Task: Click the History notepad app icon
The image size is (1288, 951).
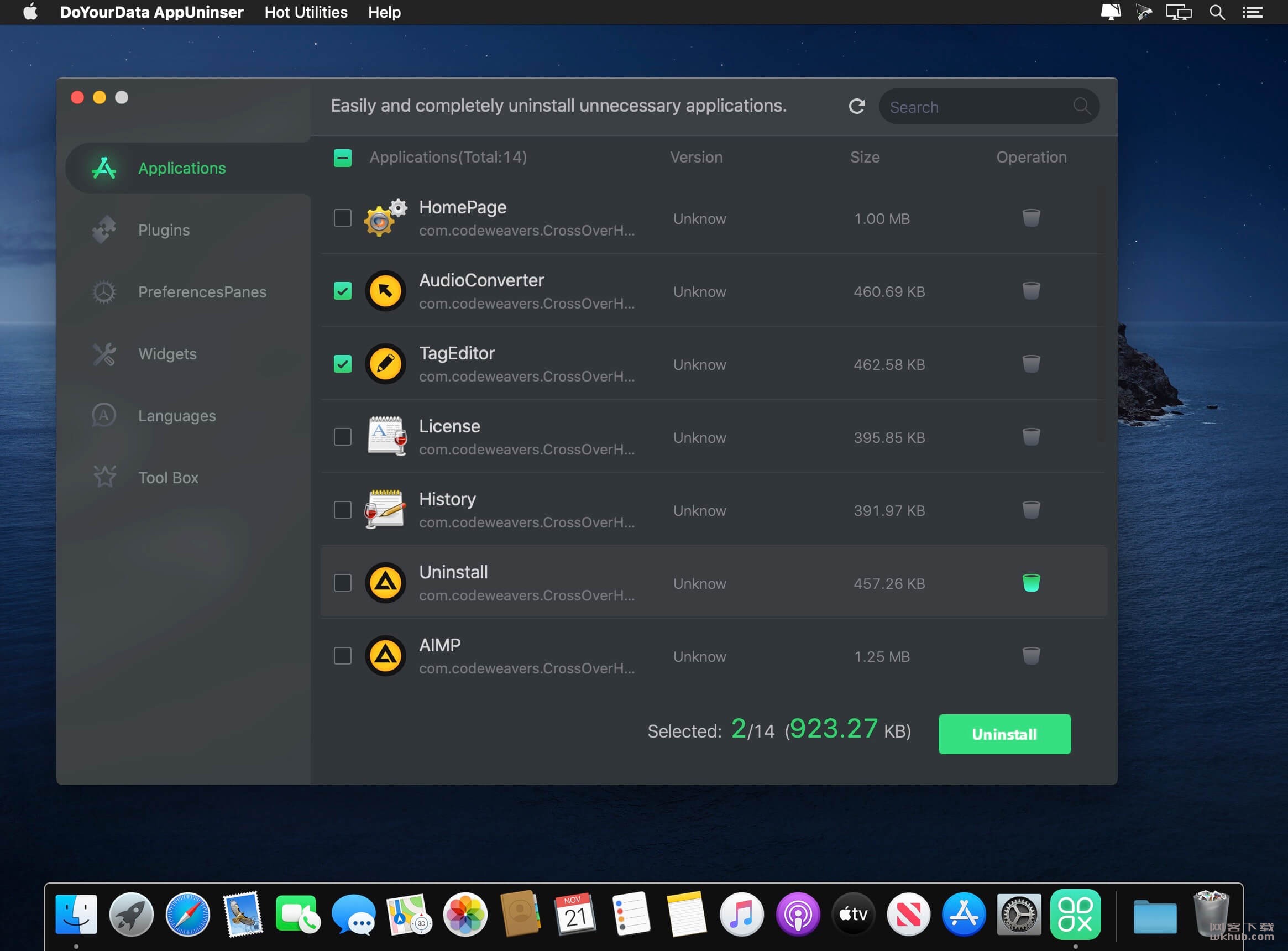Action: pyautogui.click(x=384, y=509)
